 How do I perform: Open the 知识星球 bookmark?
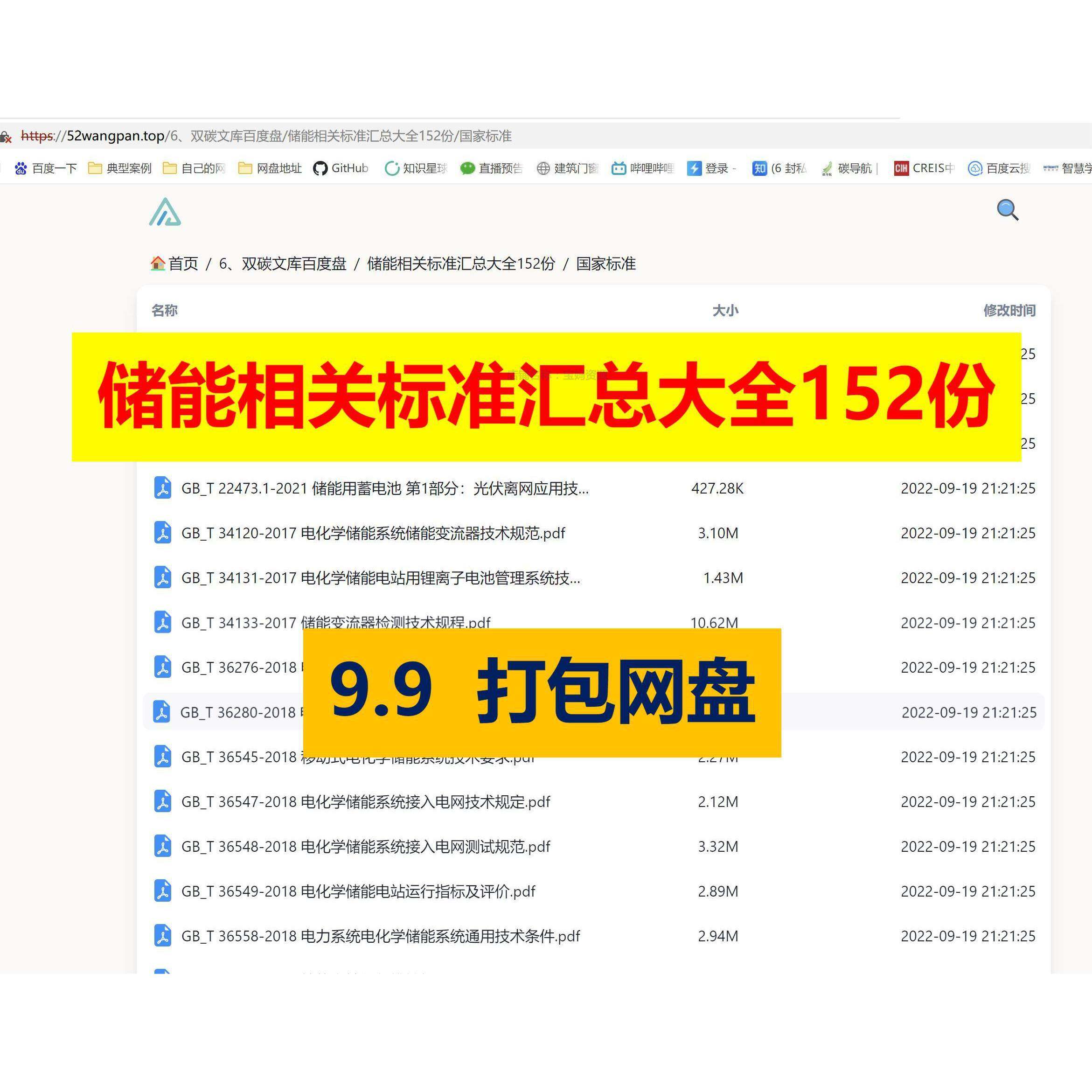(x=416, y=168)
